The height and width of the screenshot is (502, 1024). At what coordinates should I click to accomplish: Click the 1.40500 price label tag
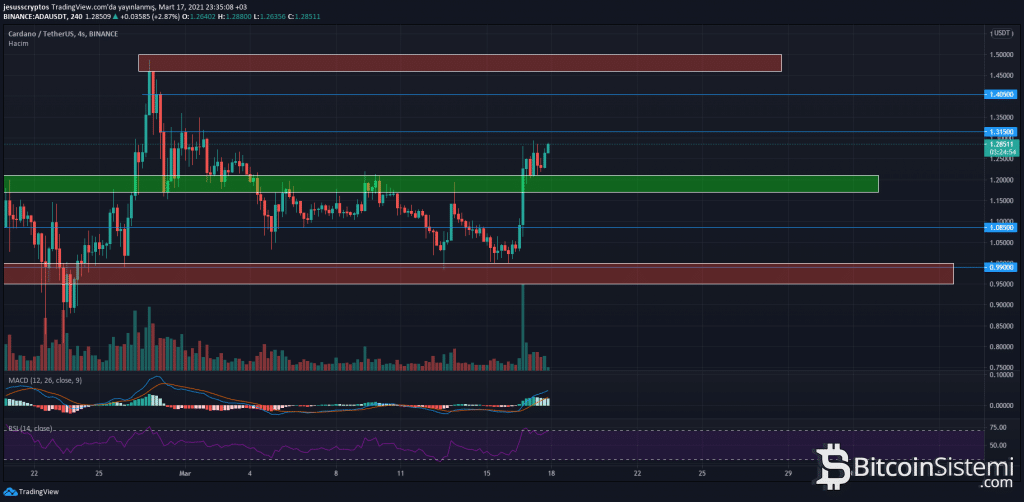click(1000, 94)
